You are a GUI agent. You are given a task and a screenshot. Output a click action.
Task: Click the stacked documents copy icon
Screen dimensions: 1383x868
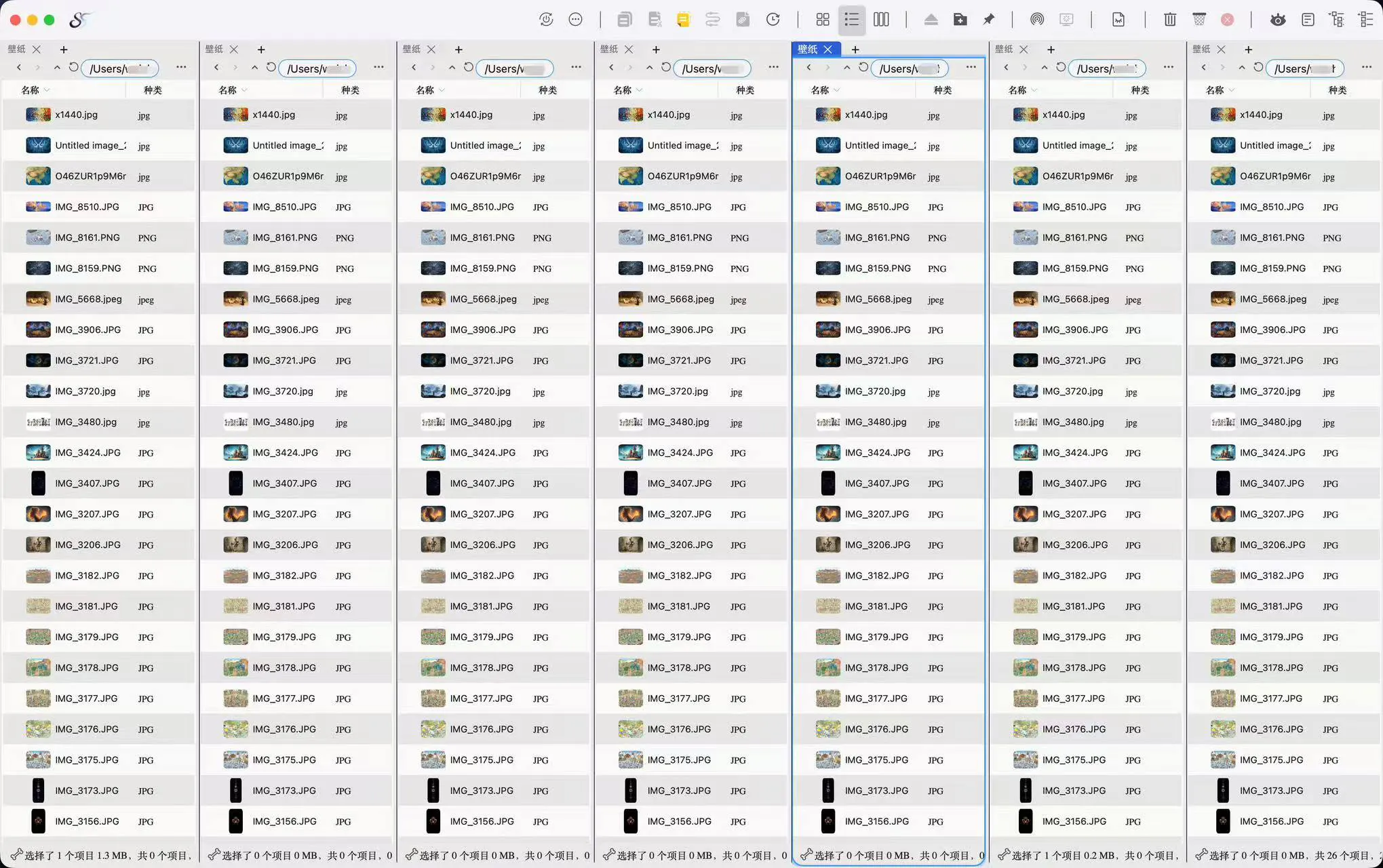[625, 20]
